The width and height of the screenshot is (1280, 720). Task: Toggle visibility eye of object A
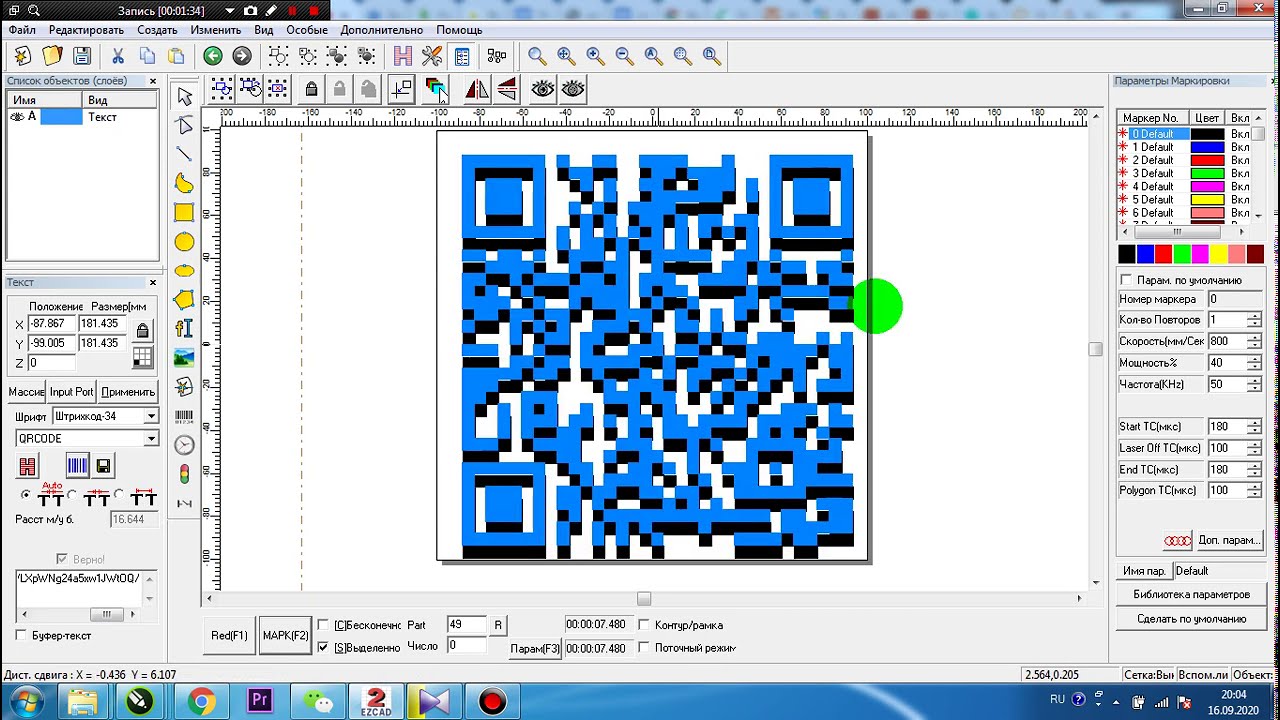[x=17, y=117]
